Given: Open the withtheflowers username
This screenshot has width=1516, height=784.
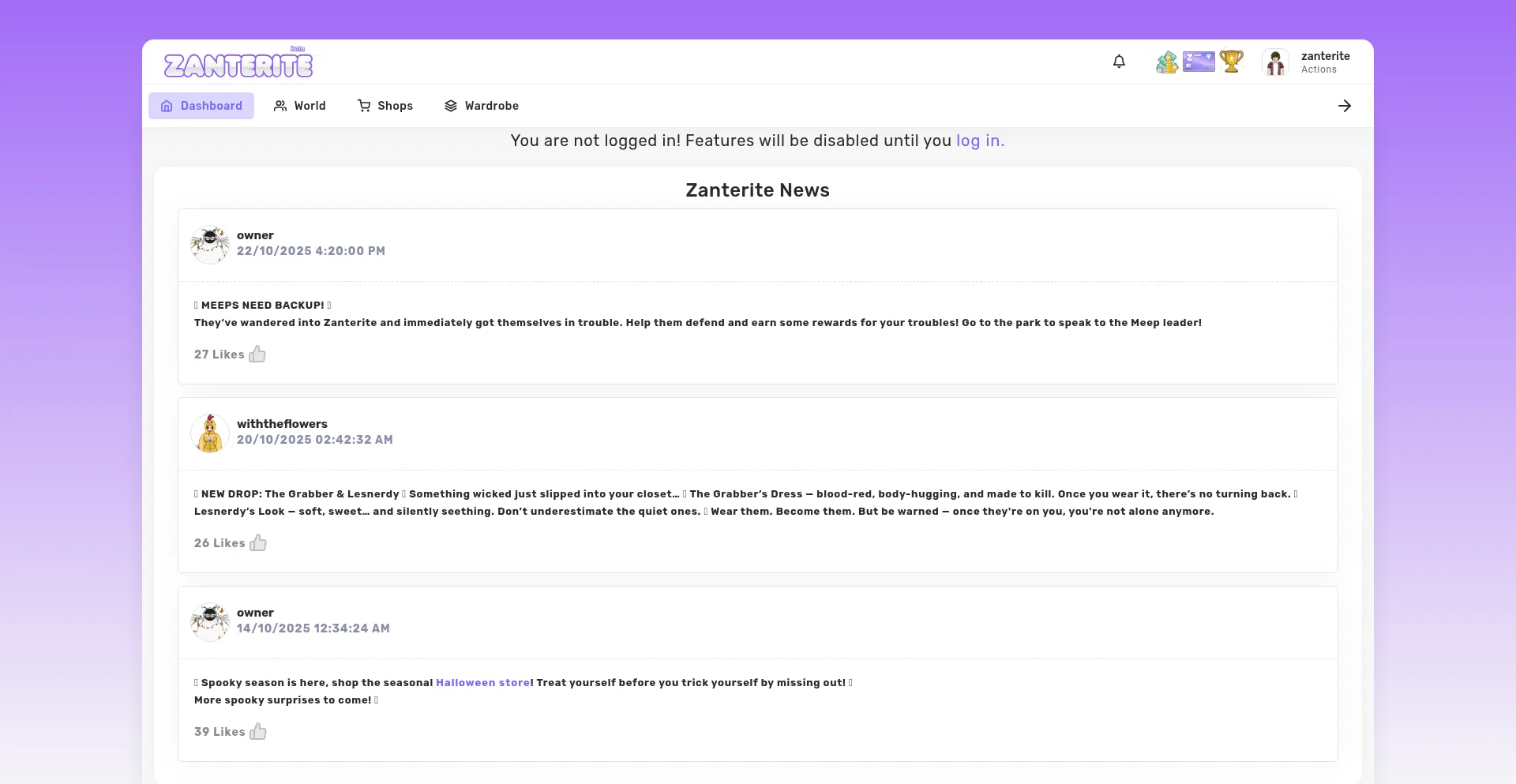Looking at the screenshot, I should coord(282,424).
